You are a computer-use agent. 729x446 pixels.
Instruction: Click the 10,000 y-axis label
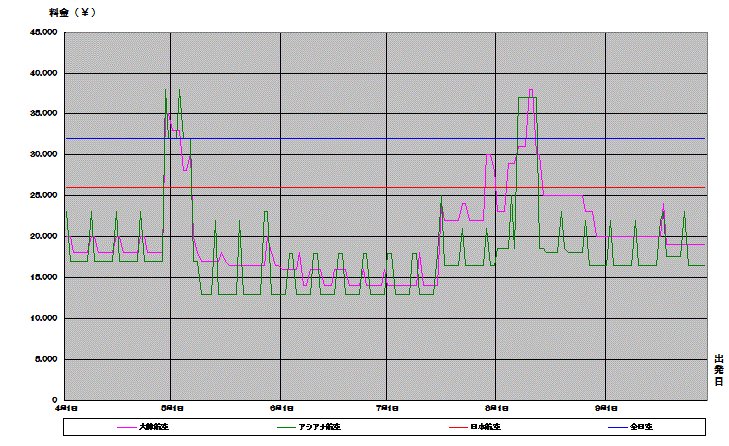tap(42, 318)
